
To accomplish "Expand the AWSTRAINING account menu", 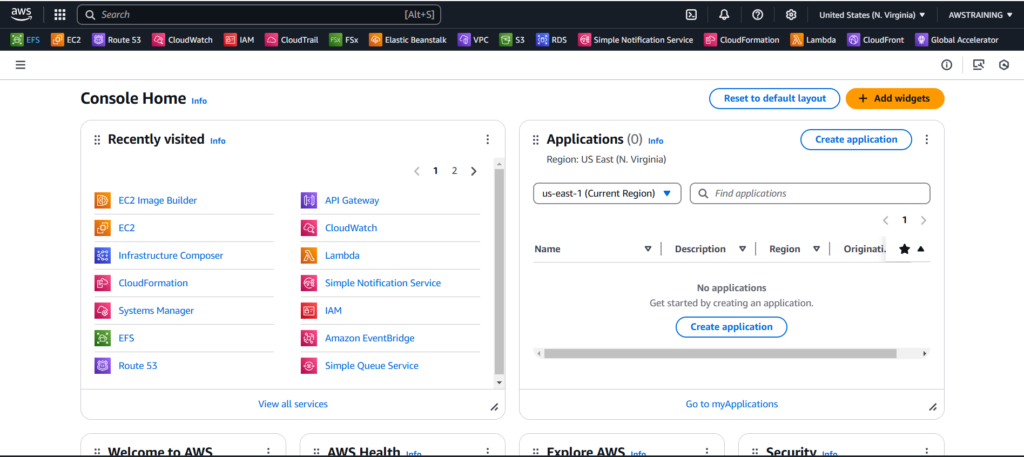I will pos(980,15).
